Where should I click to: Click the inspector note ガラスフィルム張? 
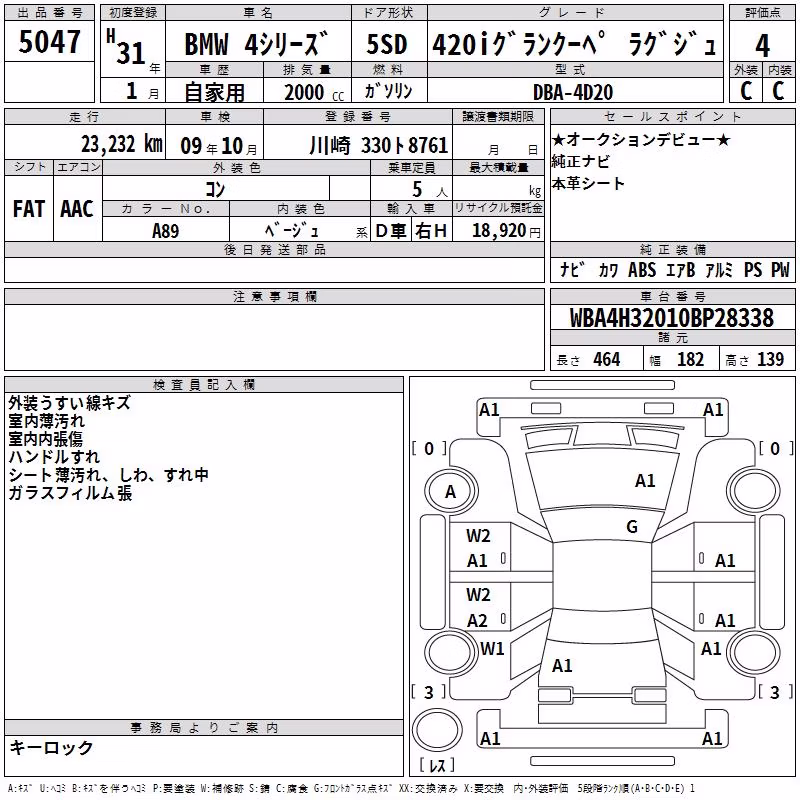click(x=70, y=493)
